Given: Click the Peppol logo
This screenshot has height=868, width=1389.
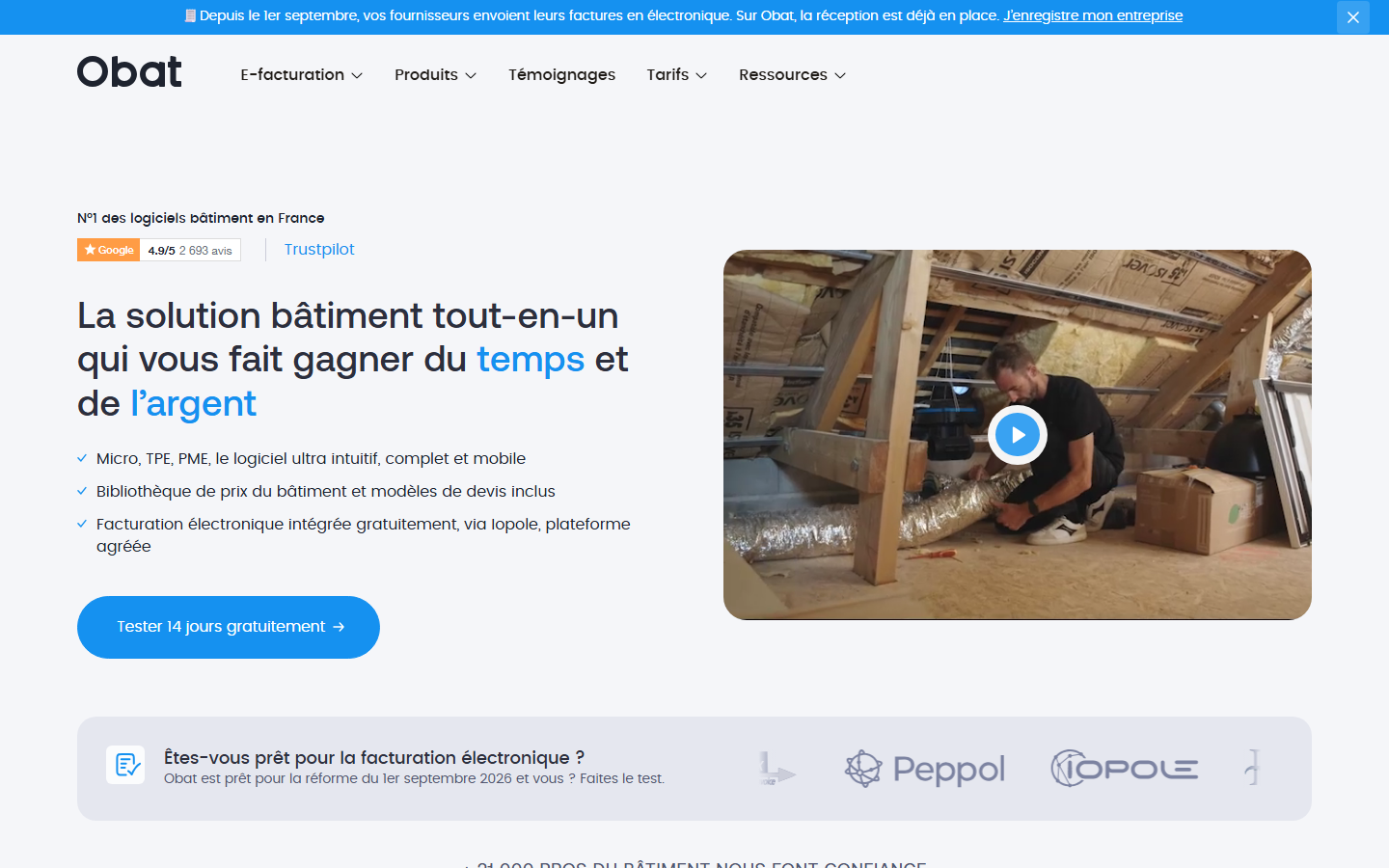Looking at the screenshot, I should coord(925,769).
